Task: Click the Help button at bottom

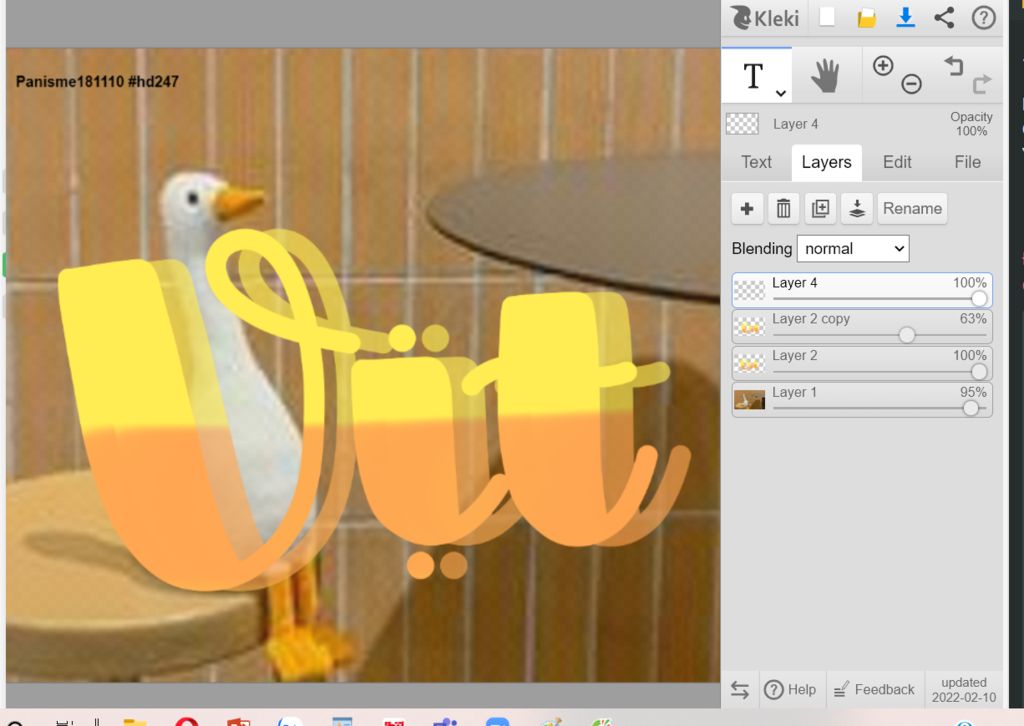Action: (790, 689)
